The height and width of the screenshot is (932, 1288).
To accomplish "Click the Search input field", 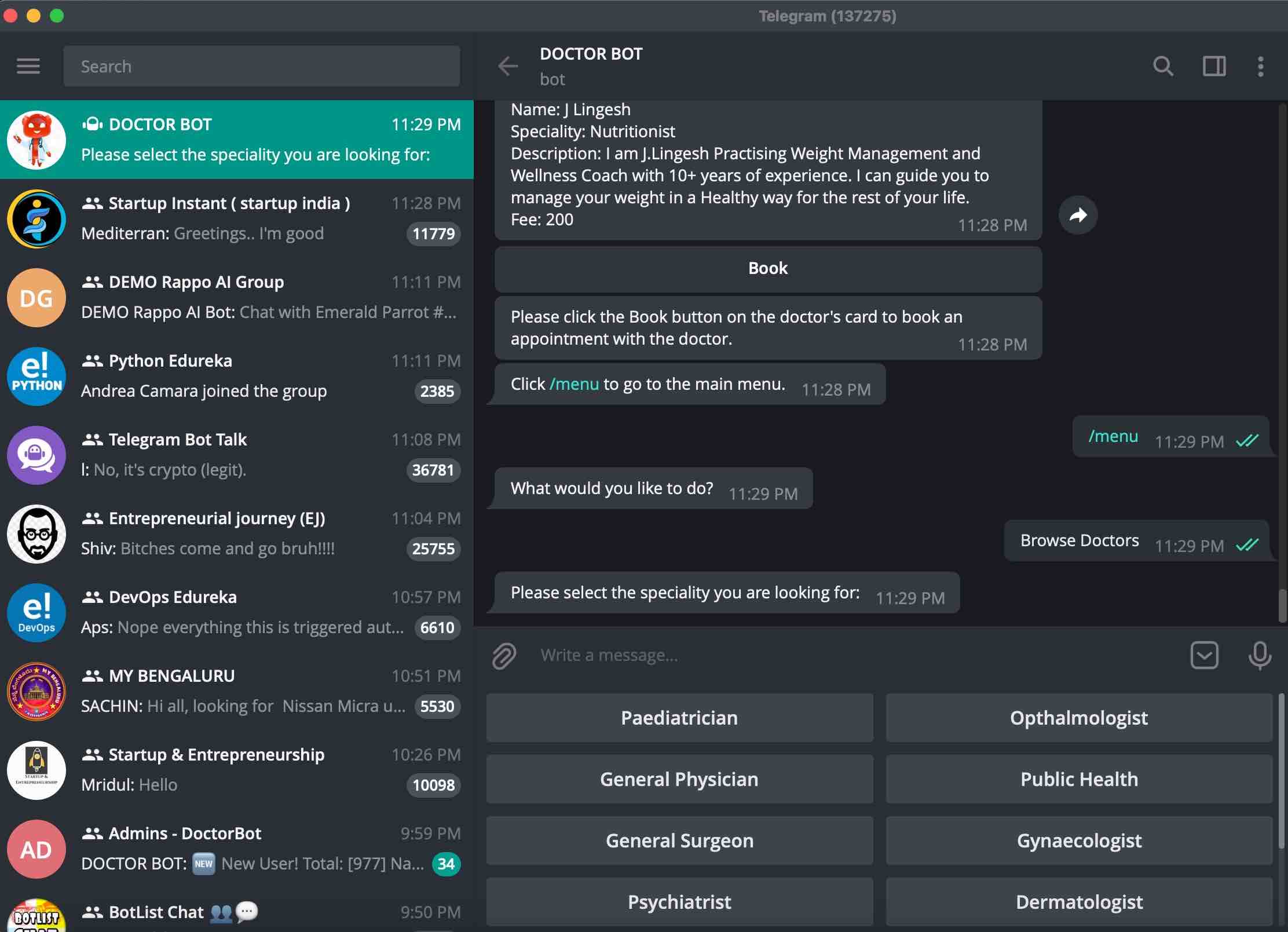I will pyautogui.click(x=262, y=66).
